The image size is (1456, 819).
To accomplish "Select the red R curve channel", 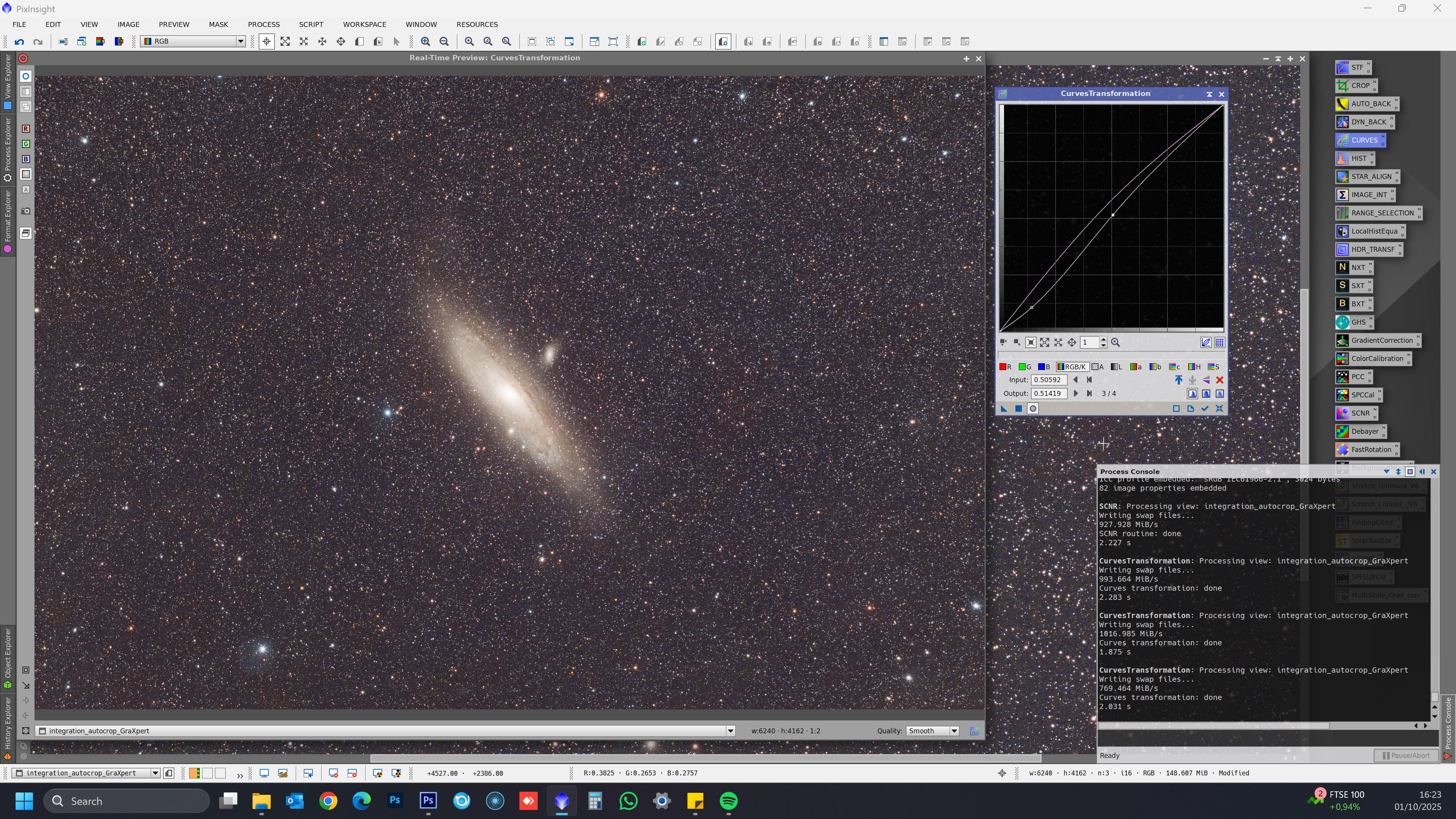I will [1006, 367].
